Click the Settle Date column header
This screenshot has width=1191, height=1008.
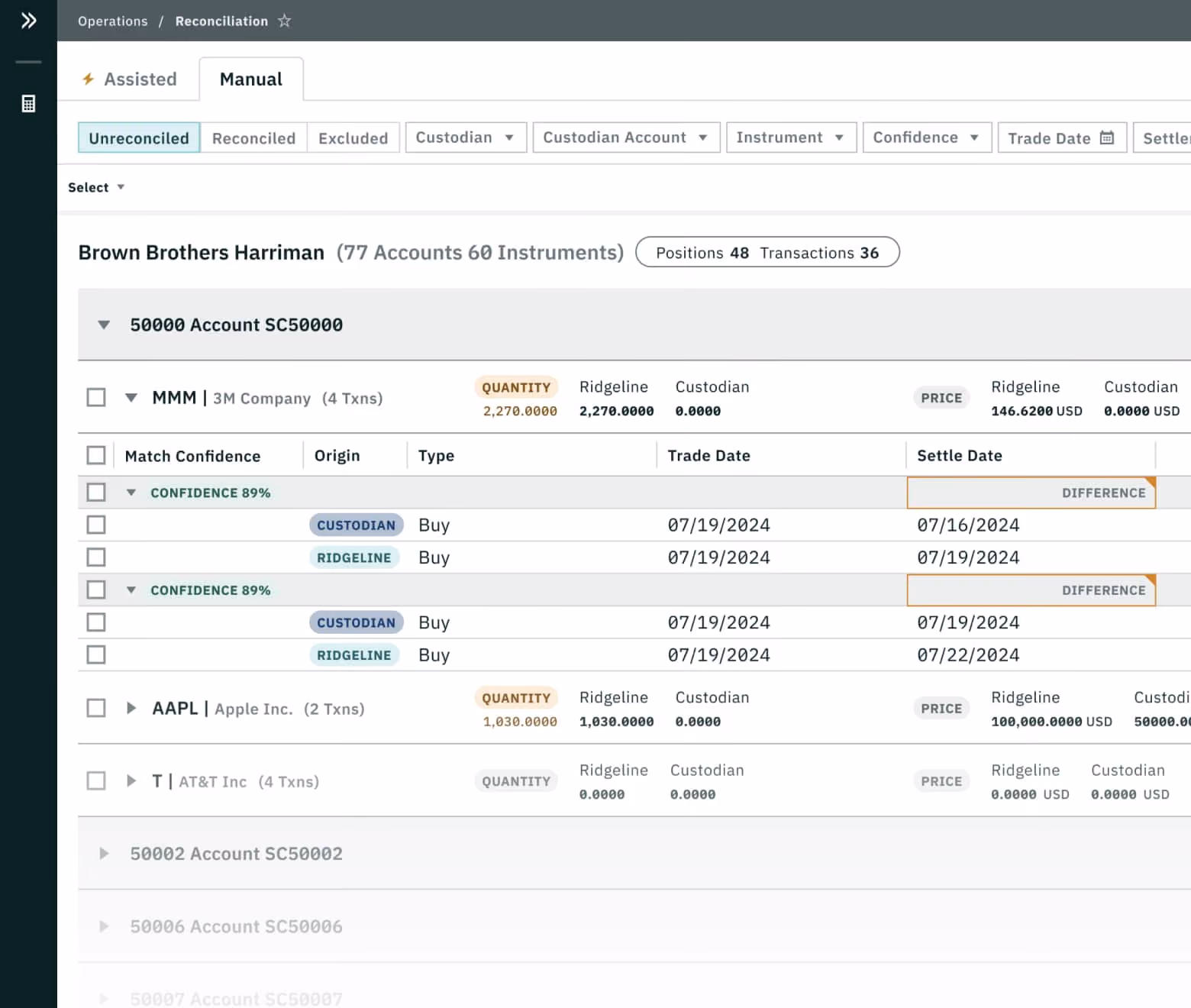tap(960, 456)
